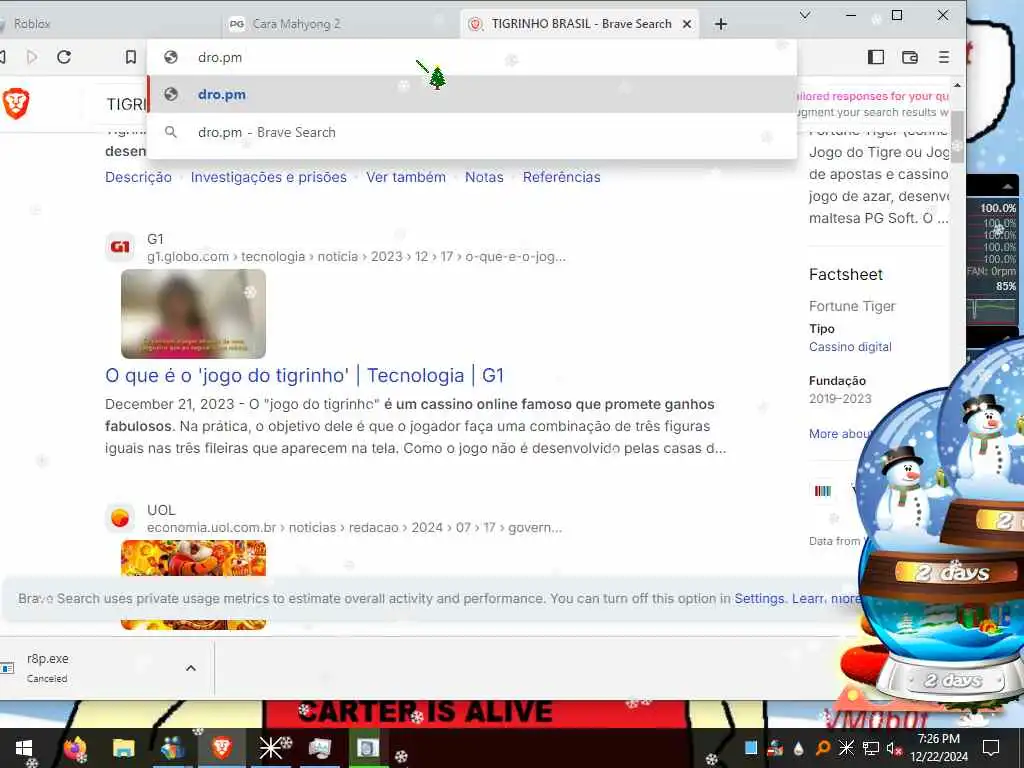Open Settings in the usage metrics notice
The height and width of the screenshot is (768, 1024).
pyautogui.click(x=759, y=598)
